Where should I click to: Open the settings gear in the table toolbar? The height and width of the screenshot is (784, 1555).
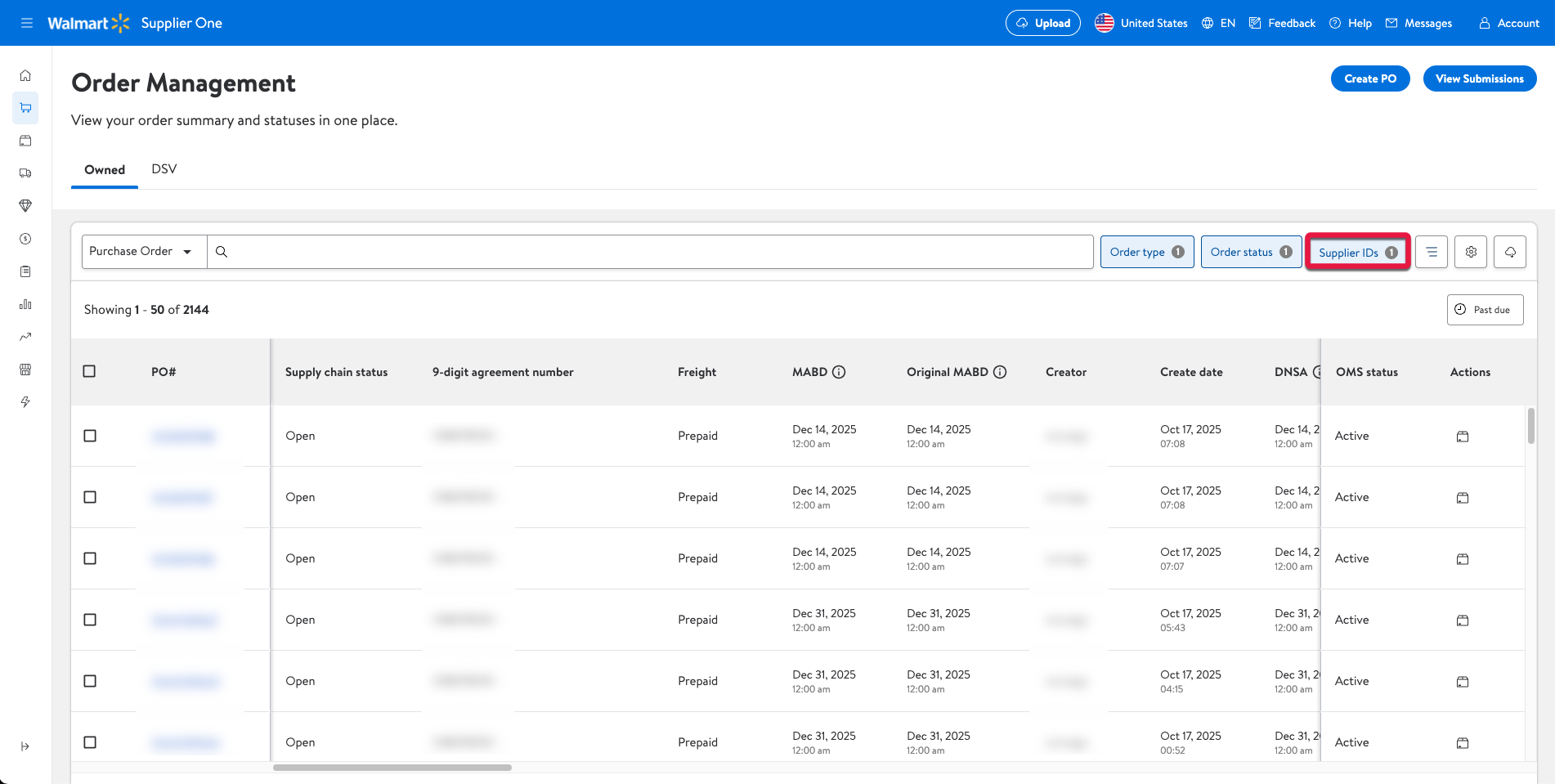coord(1471,252)
